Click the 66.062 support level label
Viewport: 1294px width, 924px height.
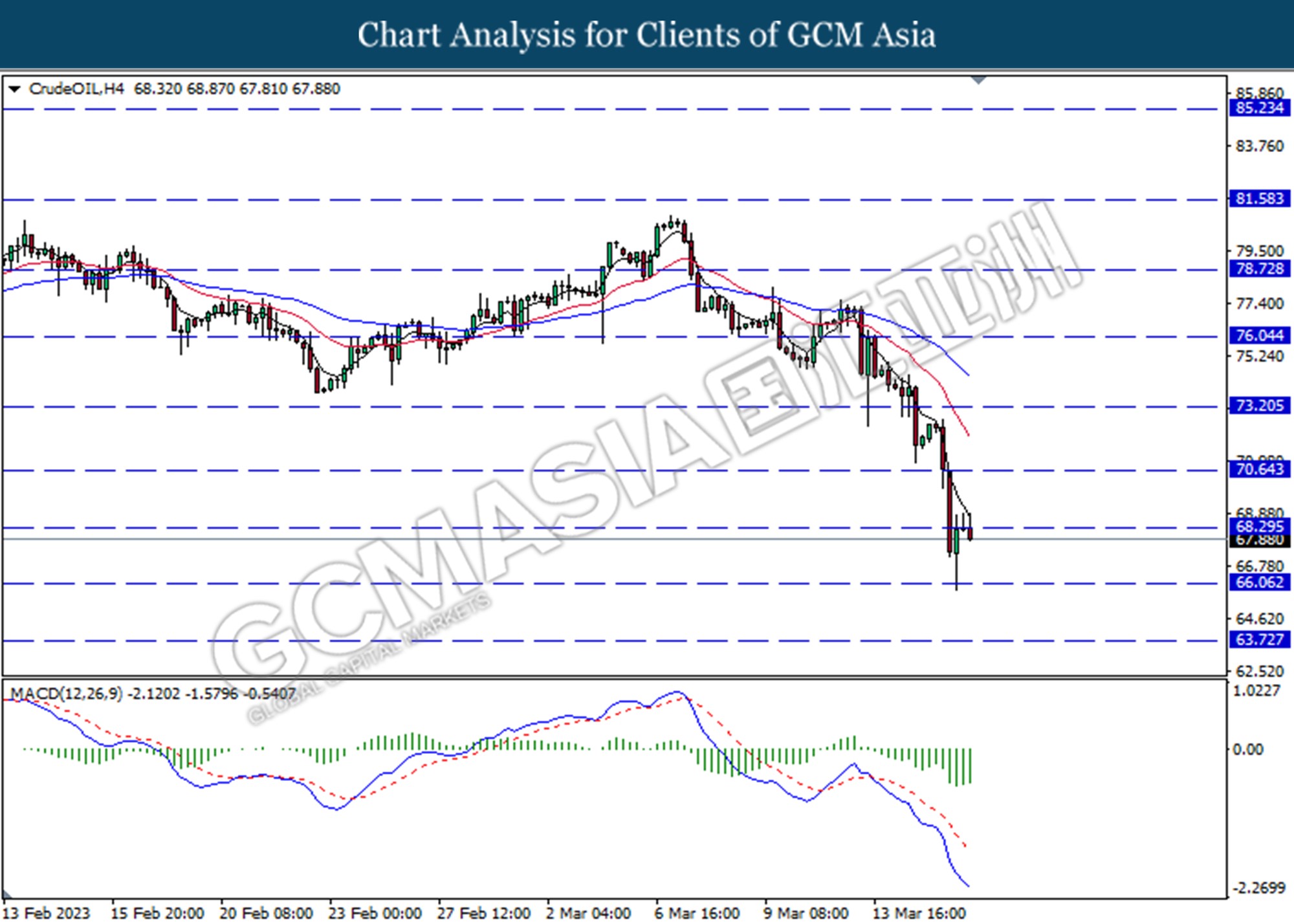(1258, 582)
